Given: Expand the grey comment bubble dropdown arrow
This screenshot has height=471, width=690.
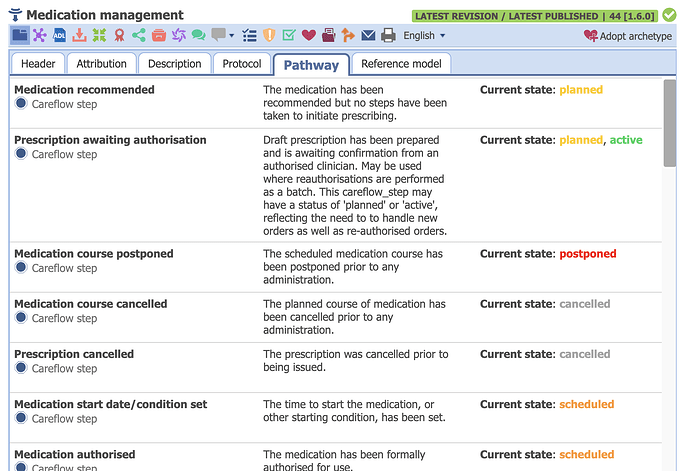Looking at the screenshot, I should (x=231, y=36).
